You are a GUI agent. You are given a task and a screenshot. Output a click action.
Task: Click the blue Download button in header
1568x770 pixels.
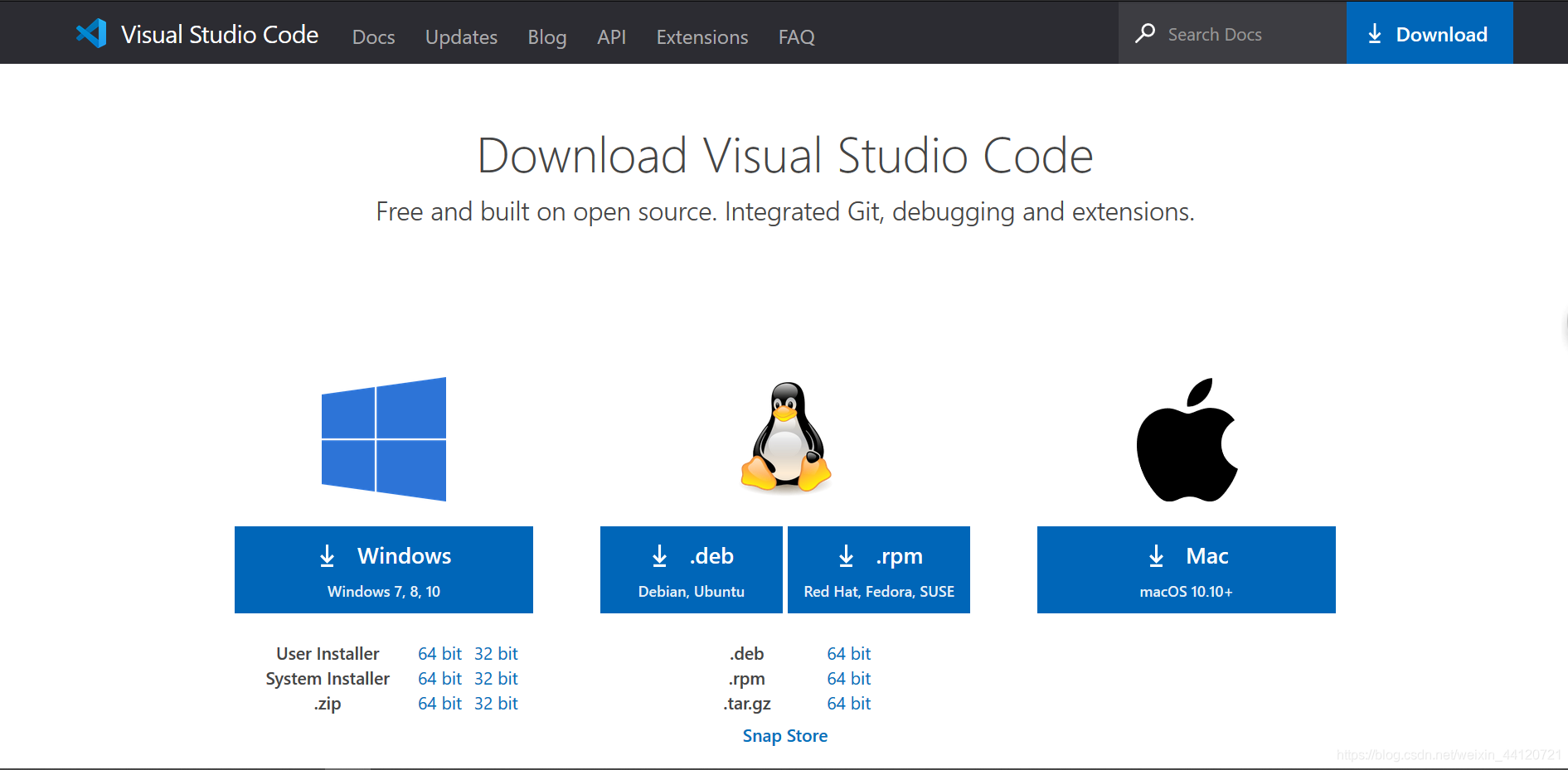click(1430, 33)
